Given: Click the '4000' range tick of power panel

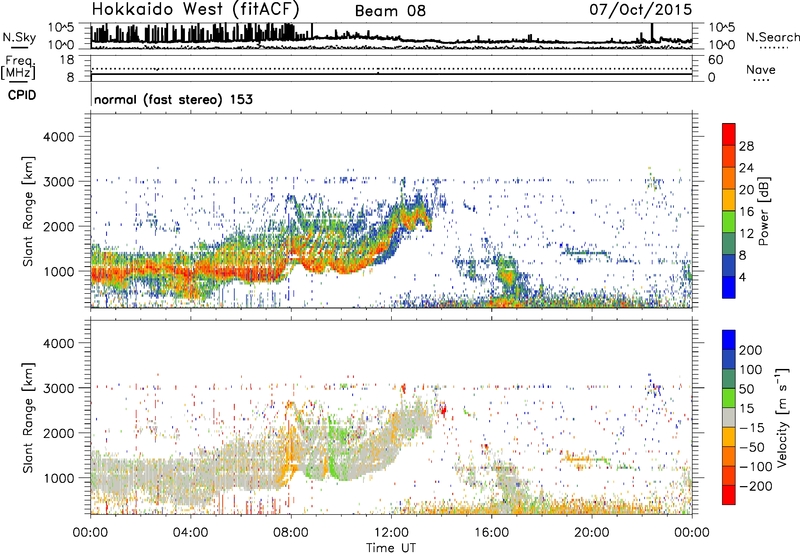Looking at the screenshot, I should tap(58, 137).
